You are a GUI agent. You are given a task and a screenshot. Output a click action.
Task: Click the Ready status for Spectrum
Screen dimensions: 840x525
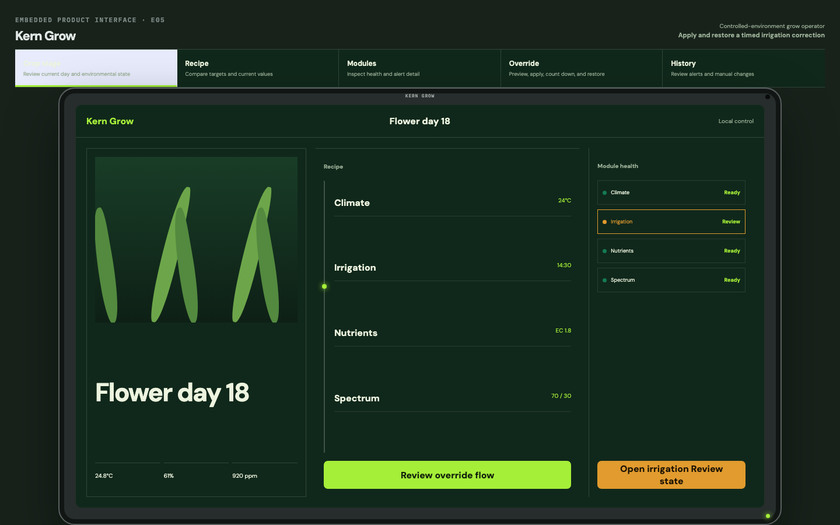(x=732, y=280)
